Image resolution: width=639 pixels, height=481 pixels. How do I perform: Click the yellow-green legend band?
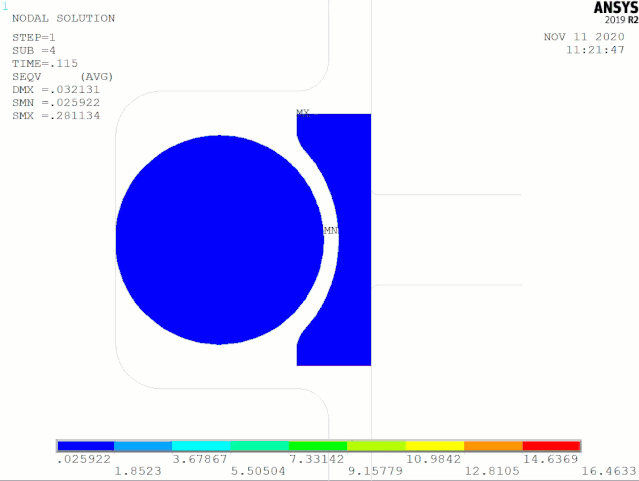point(377,446)
